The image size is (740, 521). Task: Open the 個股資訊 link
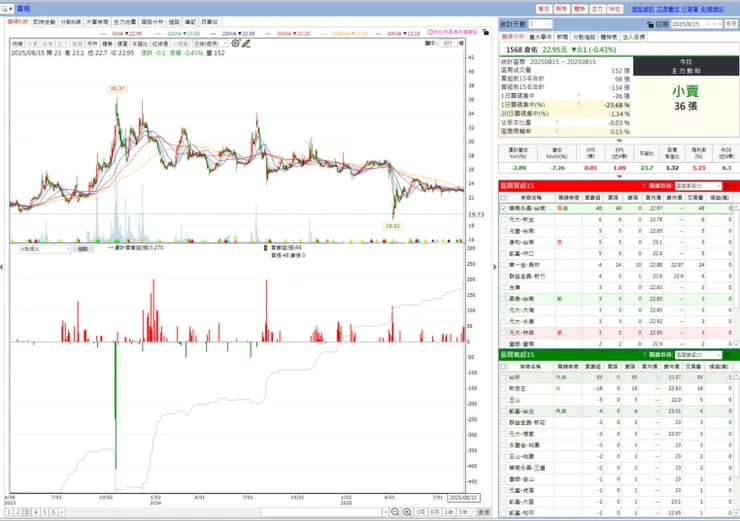point(643,9)
